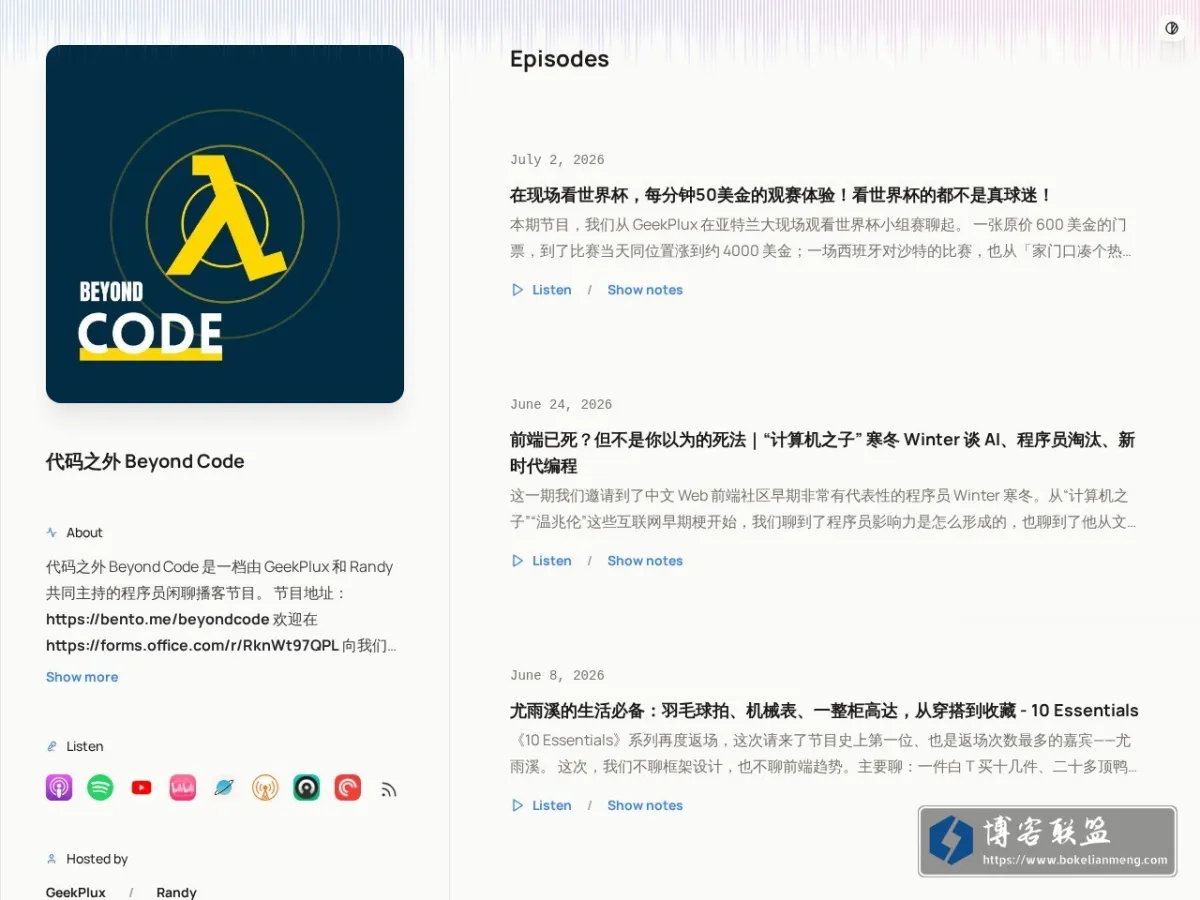The height and width of the screenshot is (900, 1200).
Task: Open the Castro icon link
Action: tap(306, 788)
